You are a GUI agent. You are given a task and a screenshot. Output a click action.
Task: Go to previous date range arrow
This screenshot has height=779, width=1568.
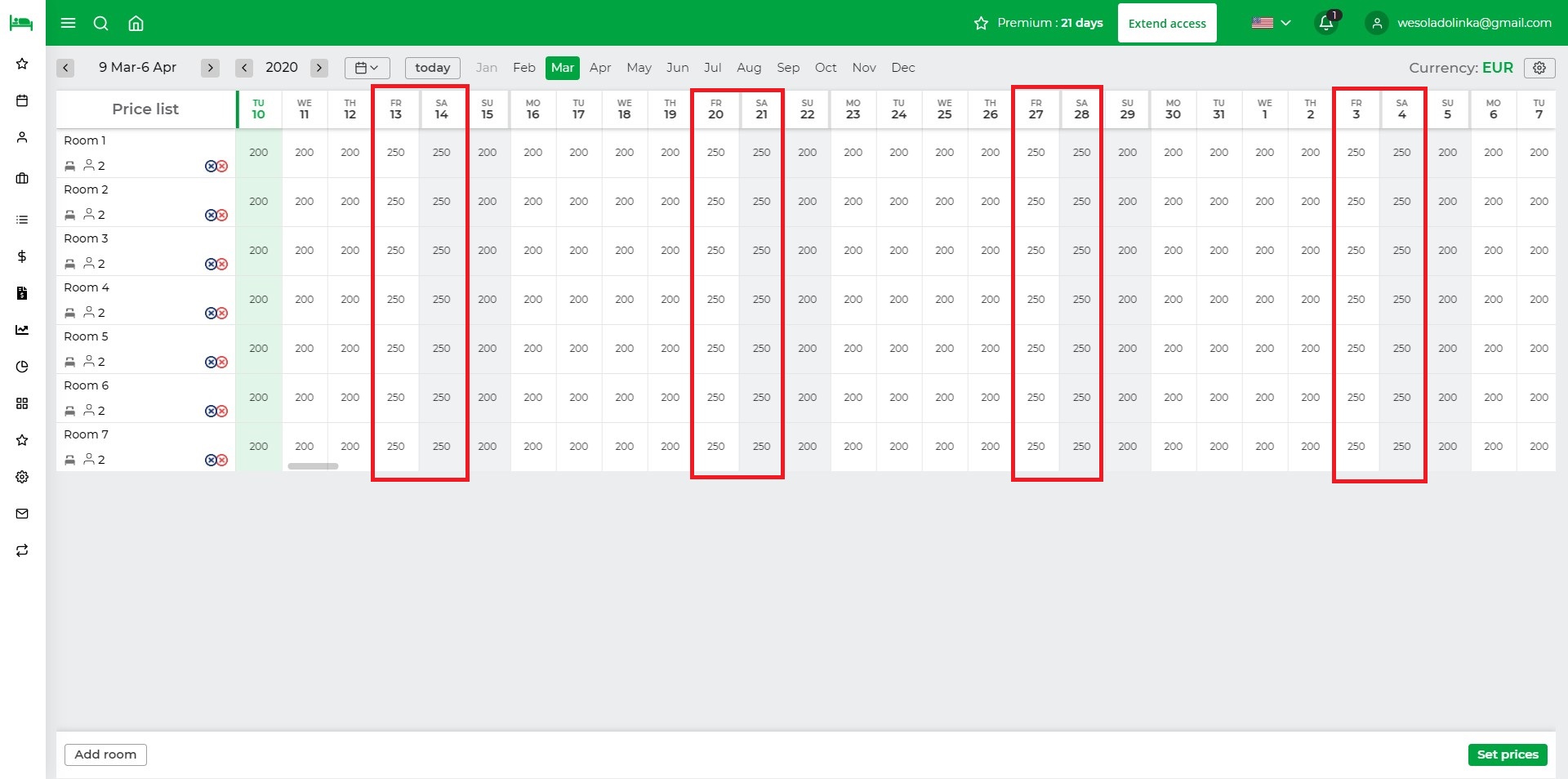(x=66, y=68)
